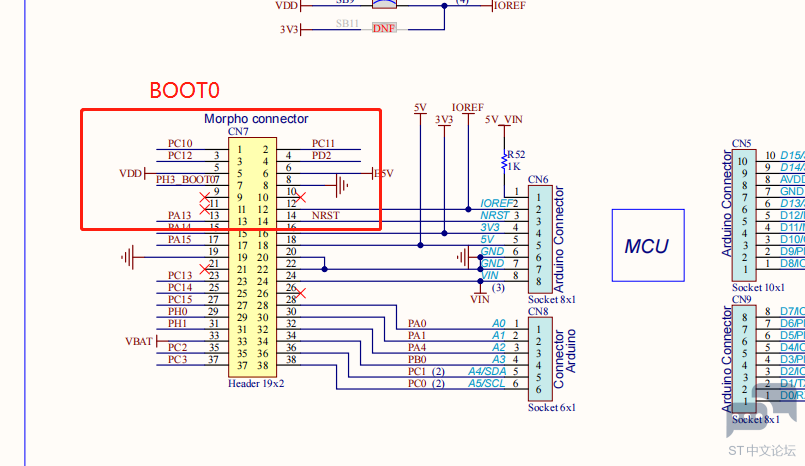
Task: Click the PC1 net label
Action: point(417,372)
